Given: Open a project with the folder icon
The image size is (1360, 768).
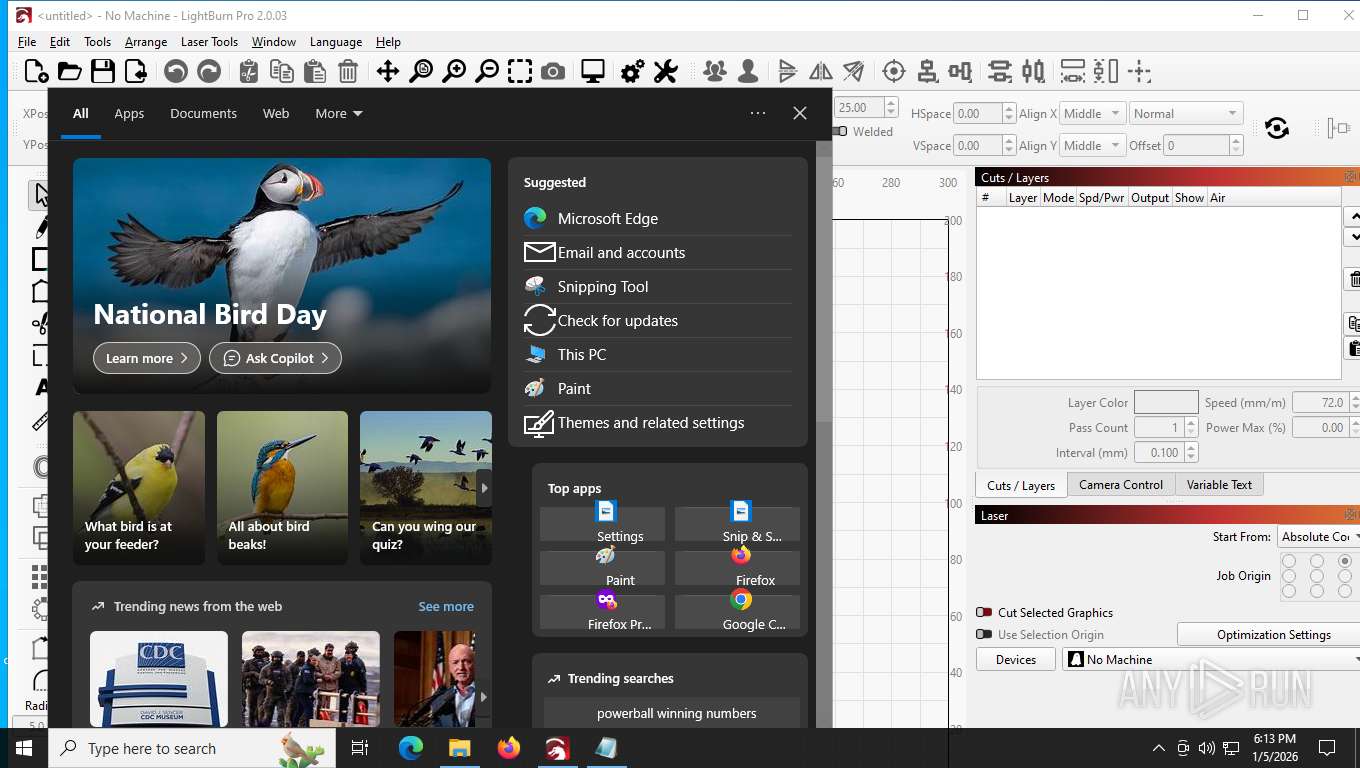Looking at the screenshot, I should (69, 71).
